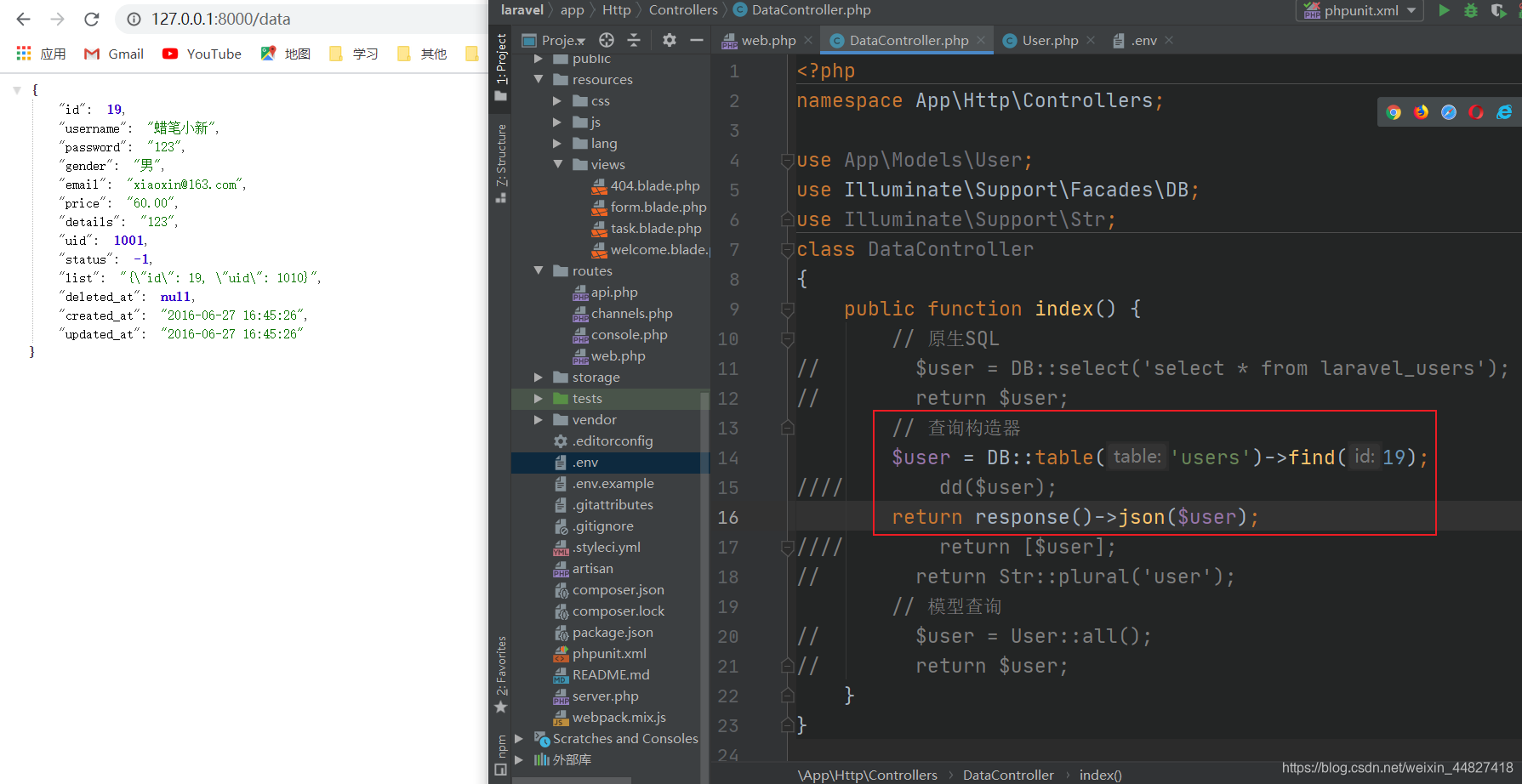Open project panel settings gear

pos(670,40)
